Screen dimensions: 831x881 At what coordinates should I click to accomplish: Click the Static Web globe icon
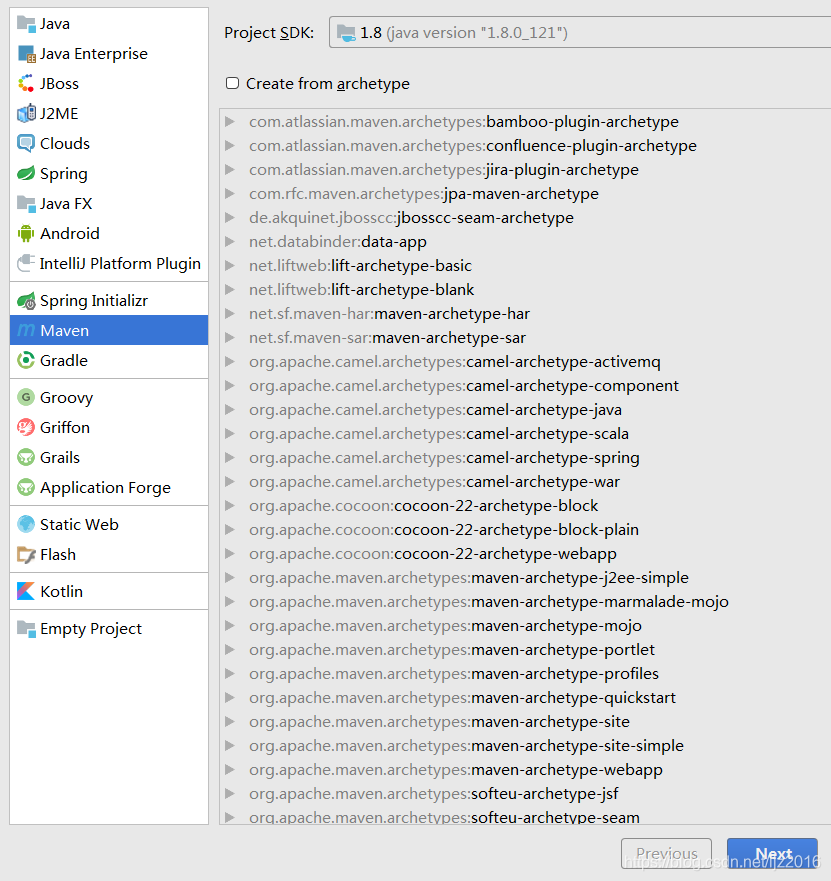[x=26, y=524]
